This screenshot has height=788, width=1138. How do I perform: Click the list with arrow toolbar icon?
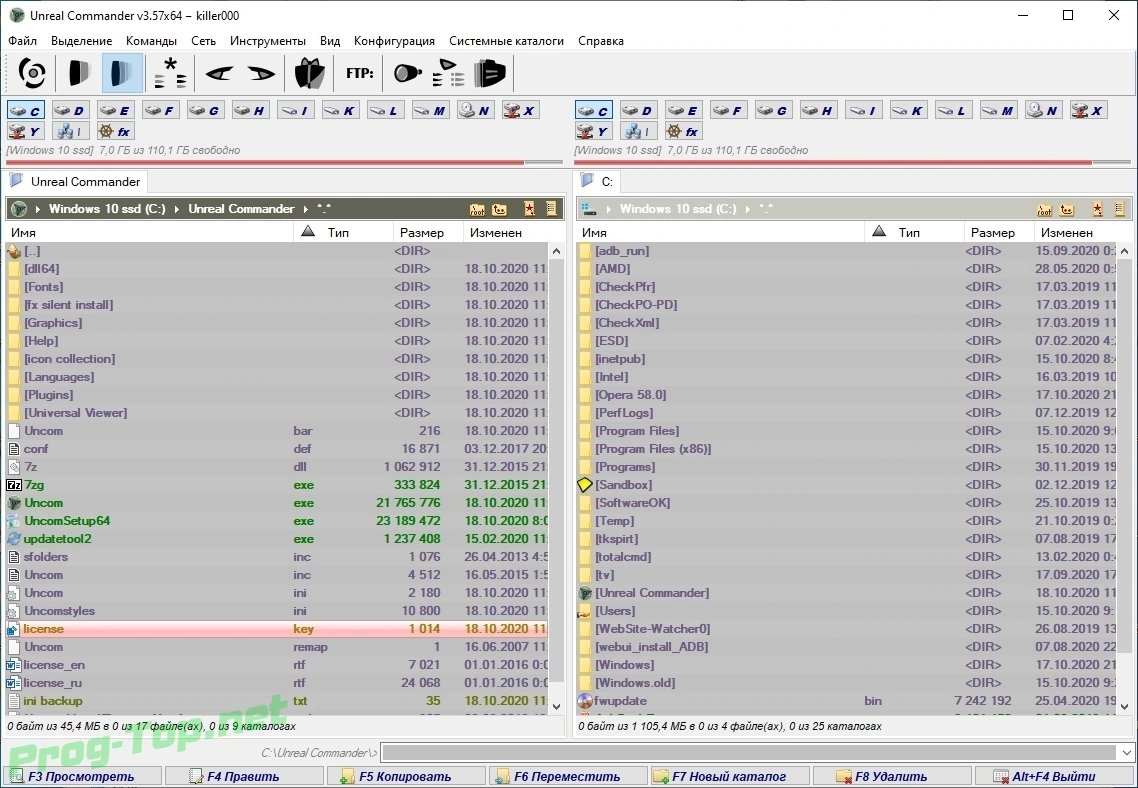(x=448, y=73)
